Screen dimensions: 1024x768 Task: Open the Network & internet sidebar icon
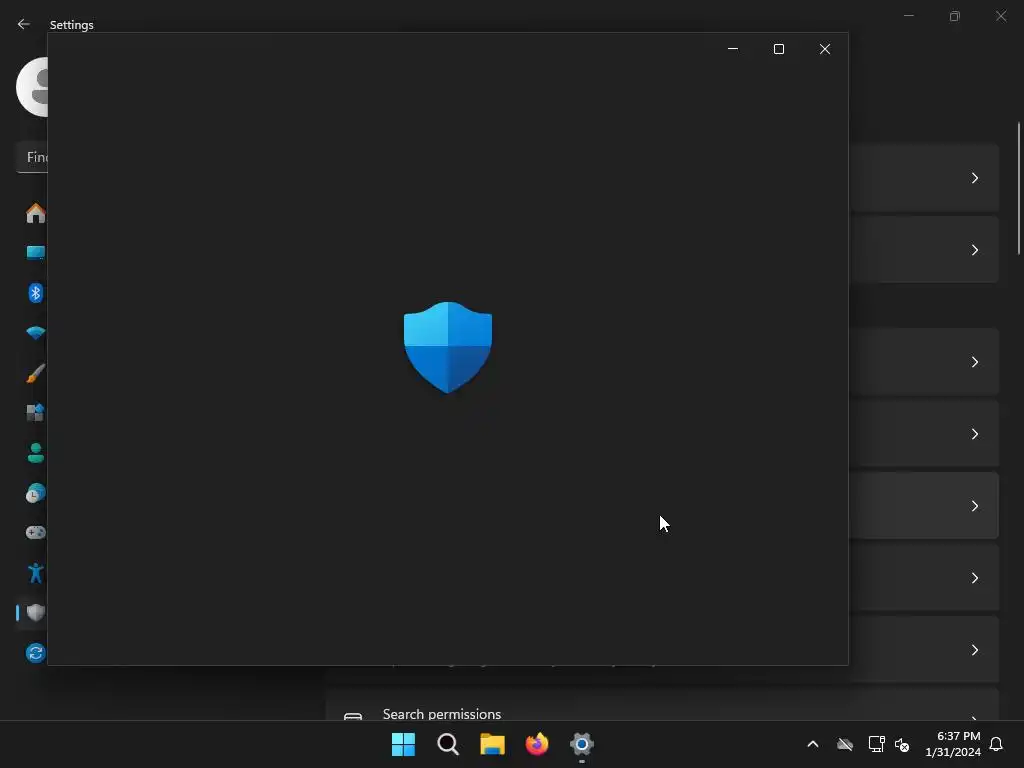(x=35, y=333)
